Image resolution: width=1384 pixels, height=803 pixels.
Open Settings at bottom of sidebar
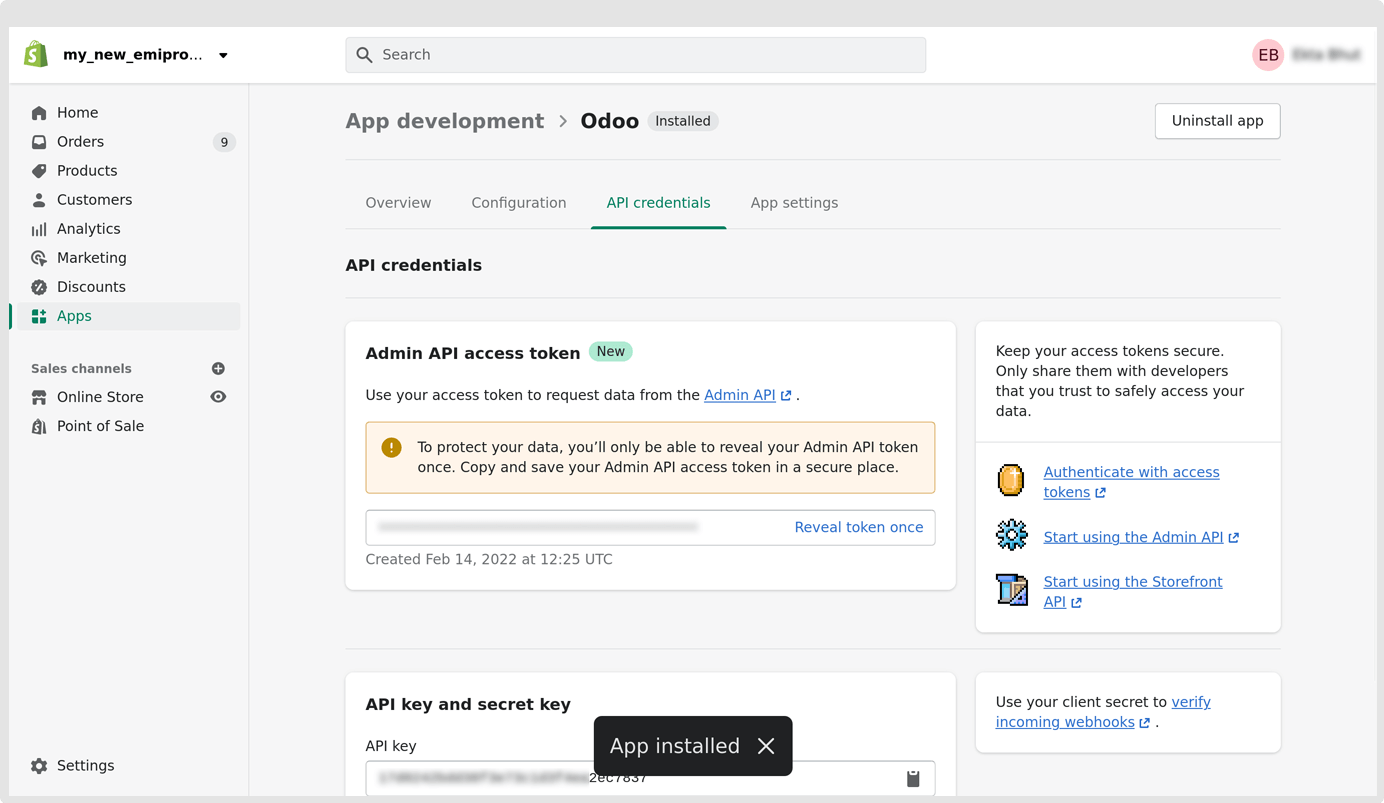85,766
